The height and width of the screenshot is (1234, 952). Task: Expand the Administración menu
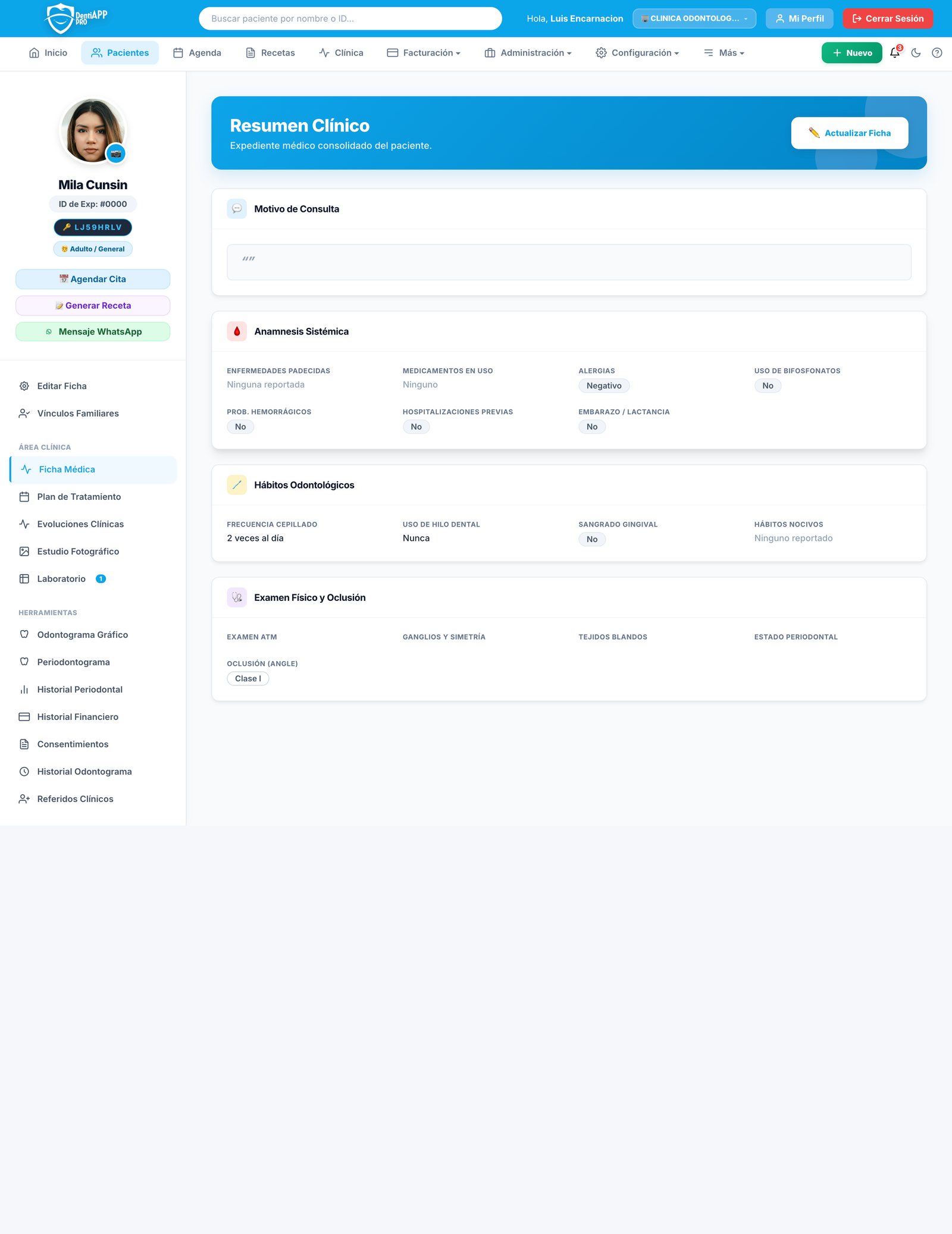point(528,53)
